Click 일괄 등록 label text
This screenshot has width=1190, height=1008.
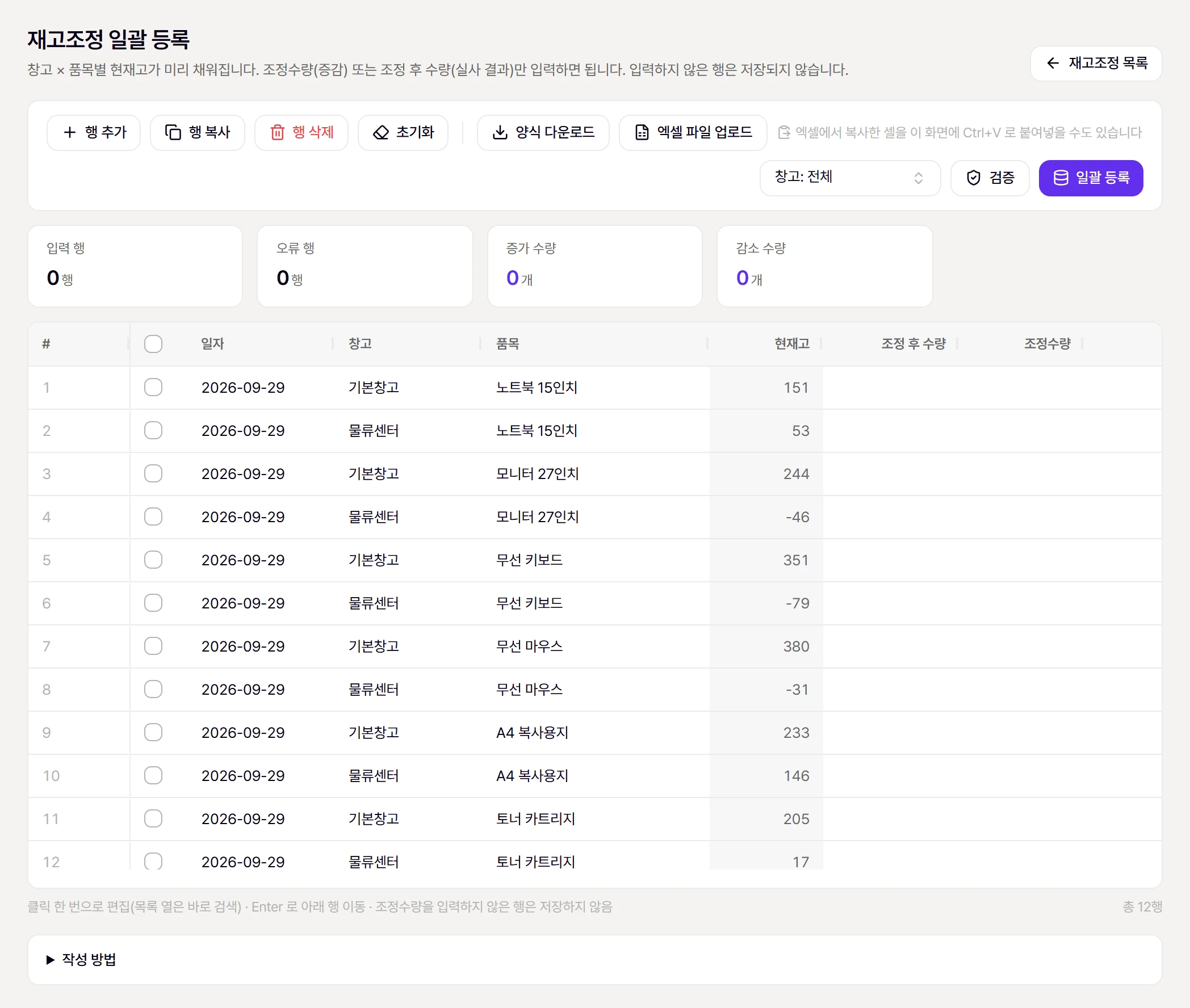click(1103, 178)
